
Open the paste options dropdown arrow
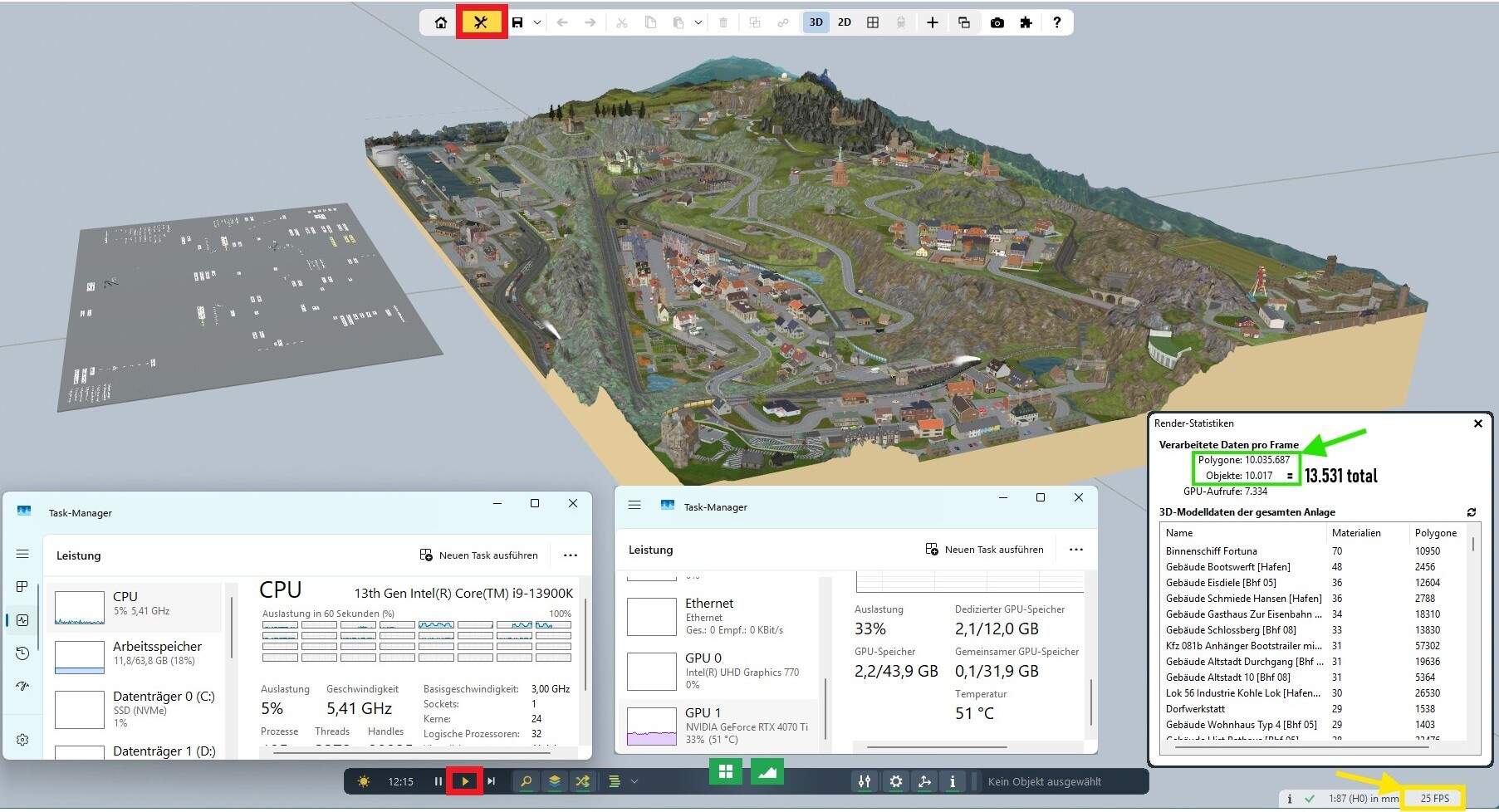click(x=698, y=22)
